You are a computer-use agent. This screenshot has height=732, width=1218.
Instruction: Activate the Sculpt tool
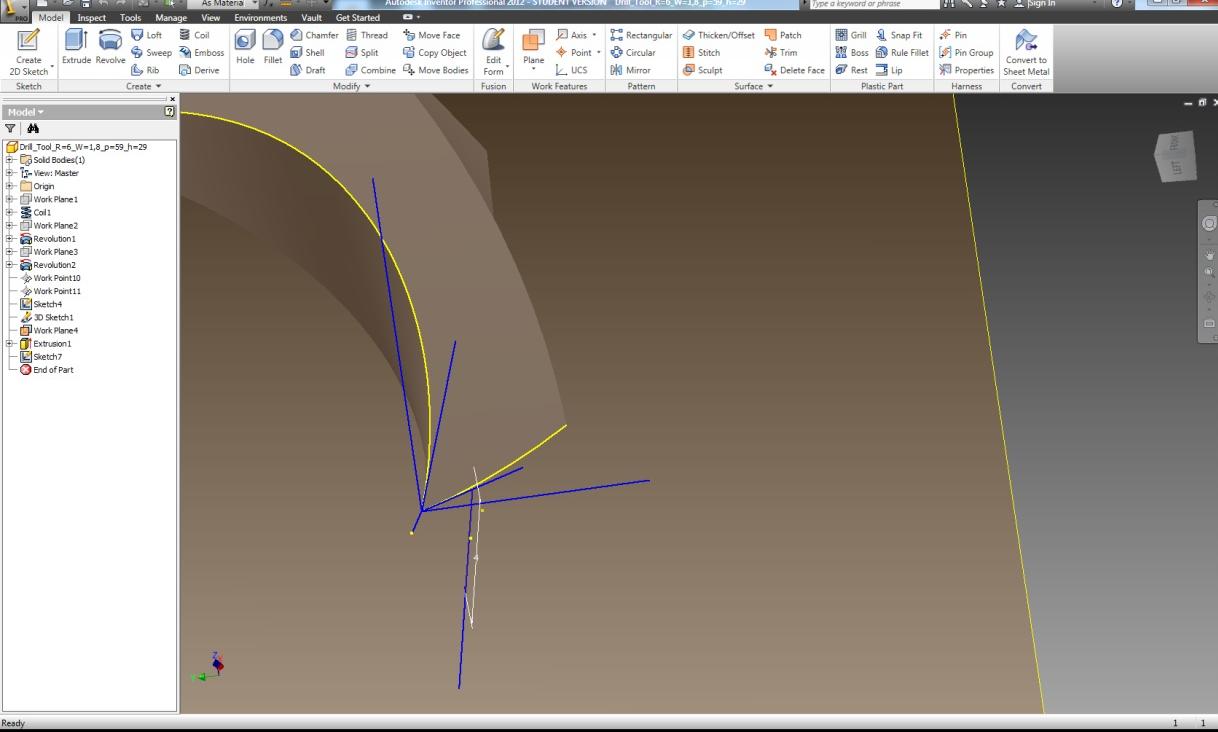tap(703, 70)
